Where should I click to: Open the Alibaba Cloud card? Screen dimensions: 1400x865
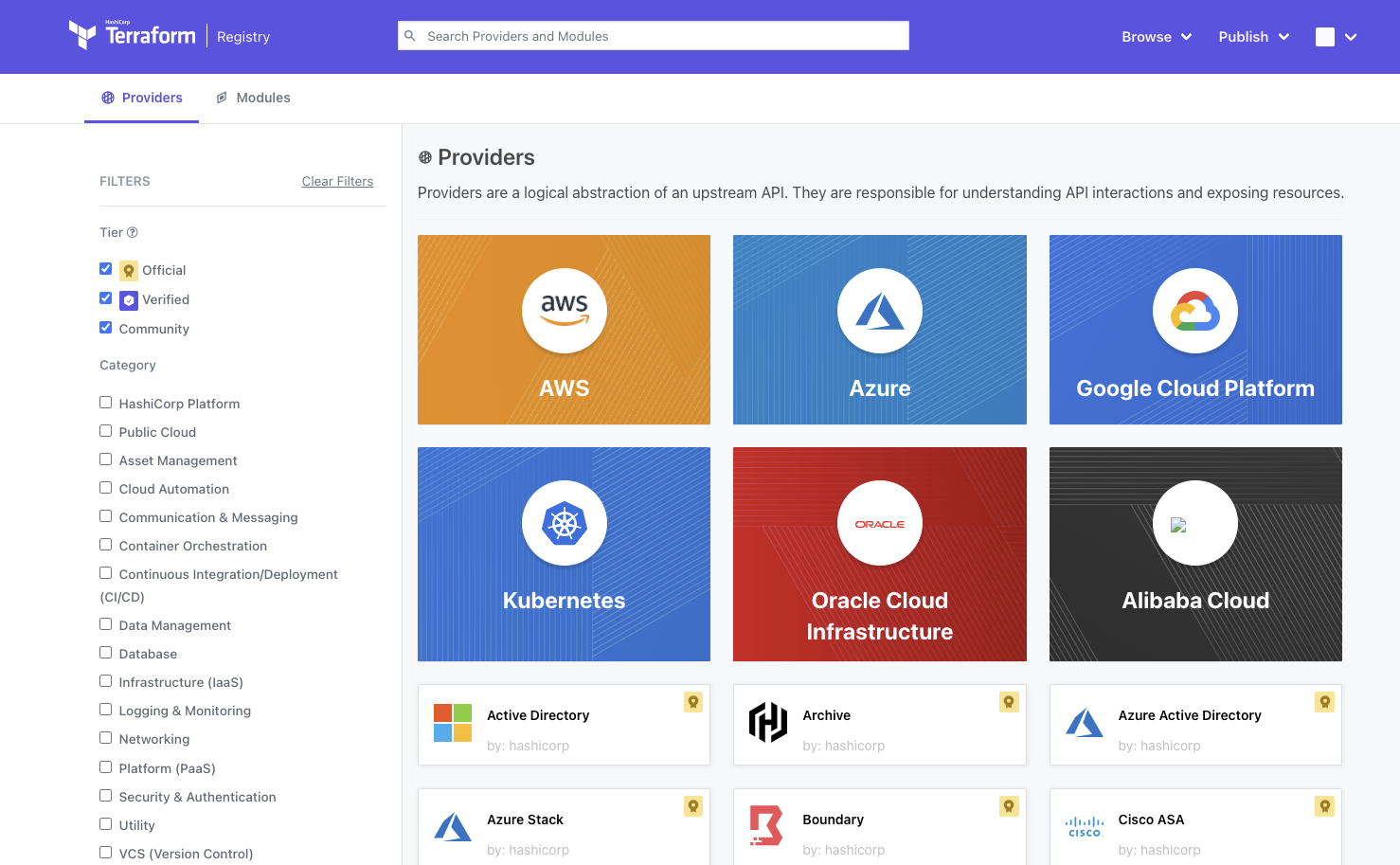coord(1195,554)
